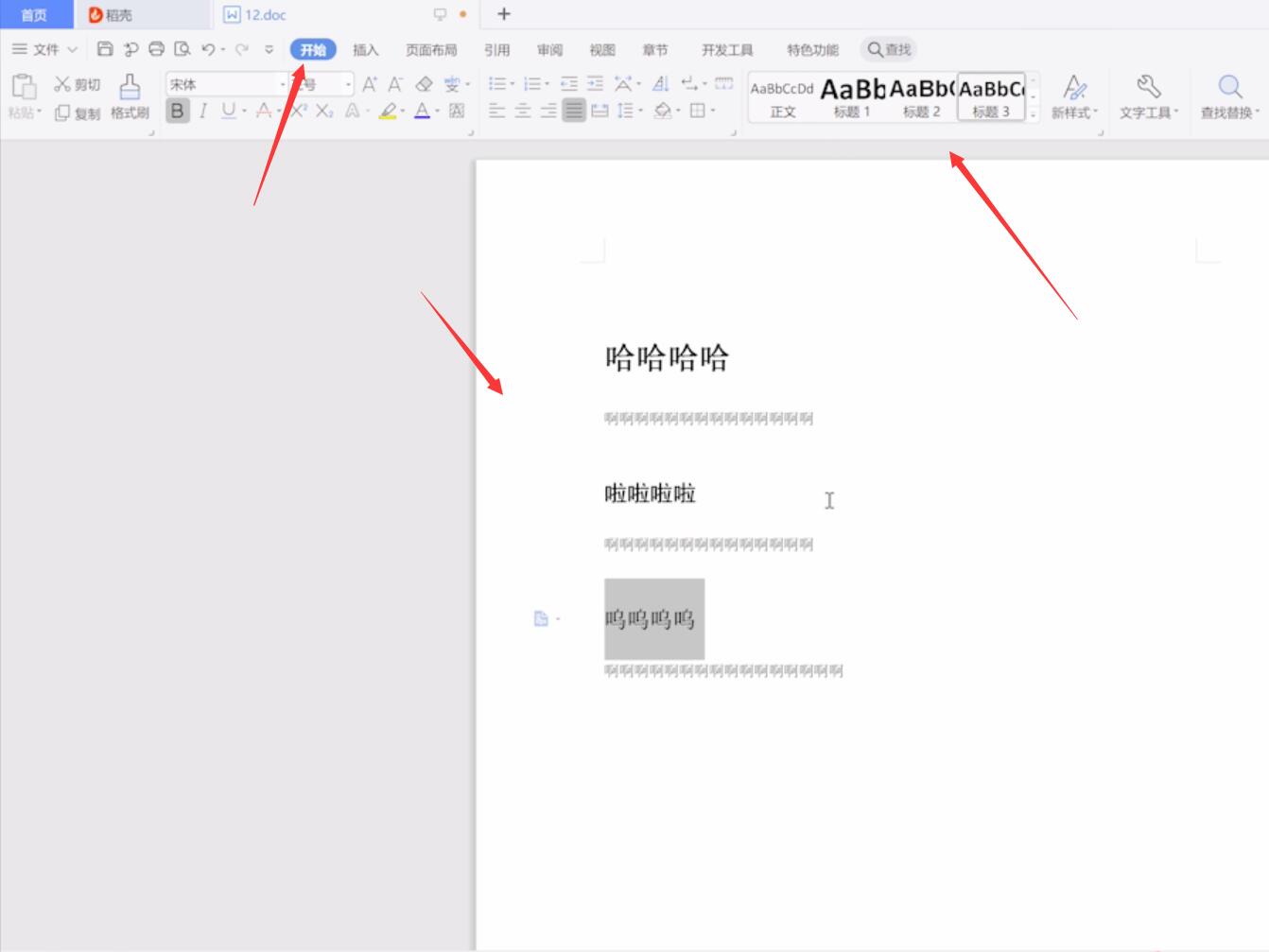Open quick access toolbar customize dropdown

coord(269,49)
